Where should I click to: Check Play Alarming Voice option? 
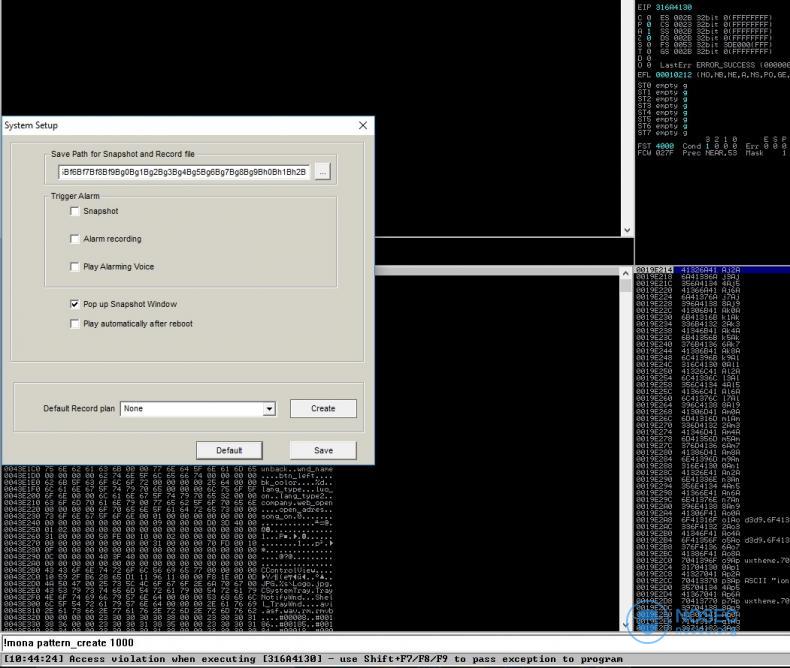point(75,266)
